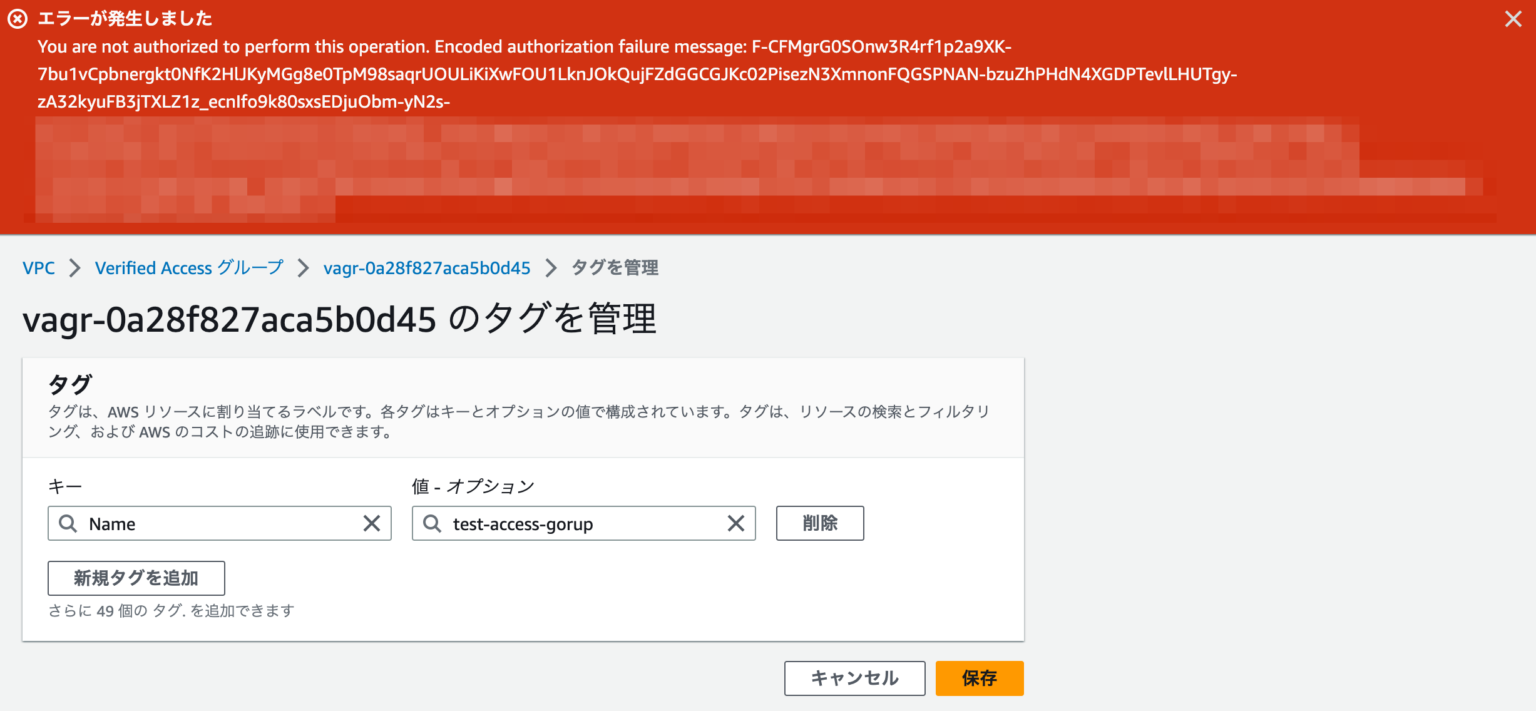This screenshot has width=1536, height=711.
Task: Click the search icon in the value field
Action: [x=431, y=524]
